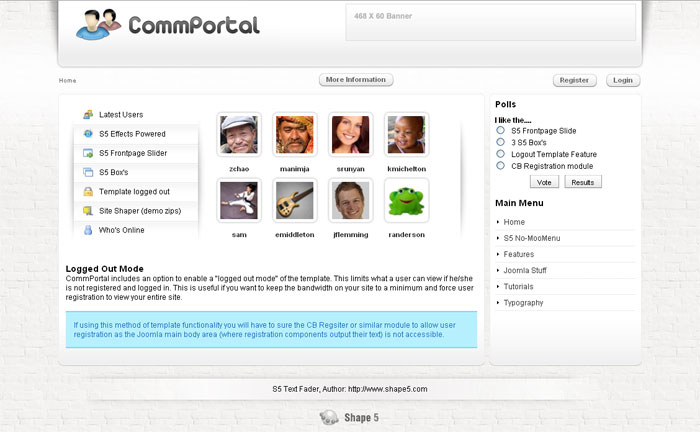
Task: Select the S5 Frontpage Slide poll option
Action: tap(500, 130)
